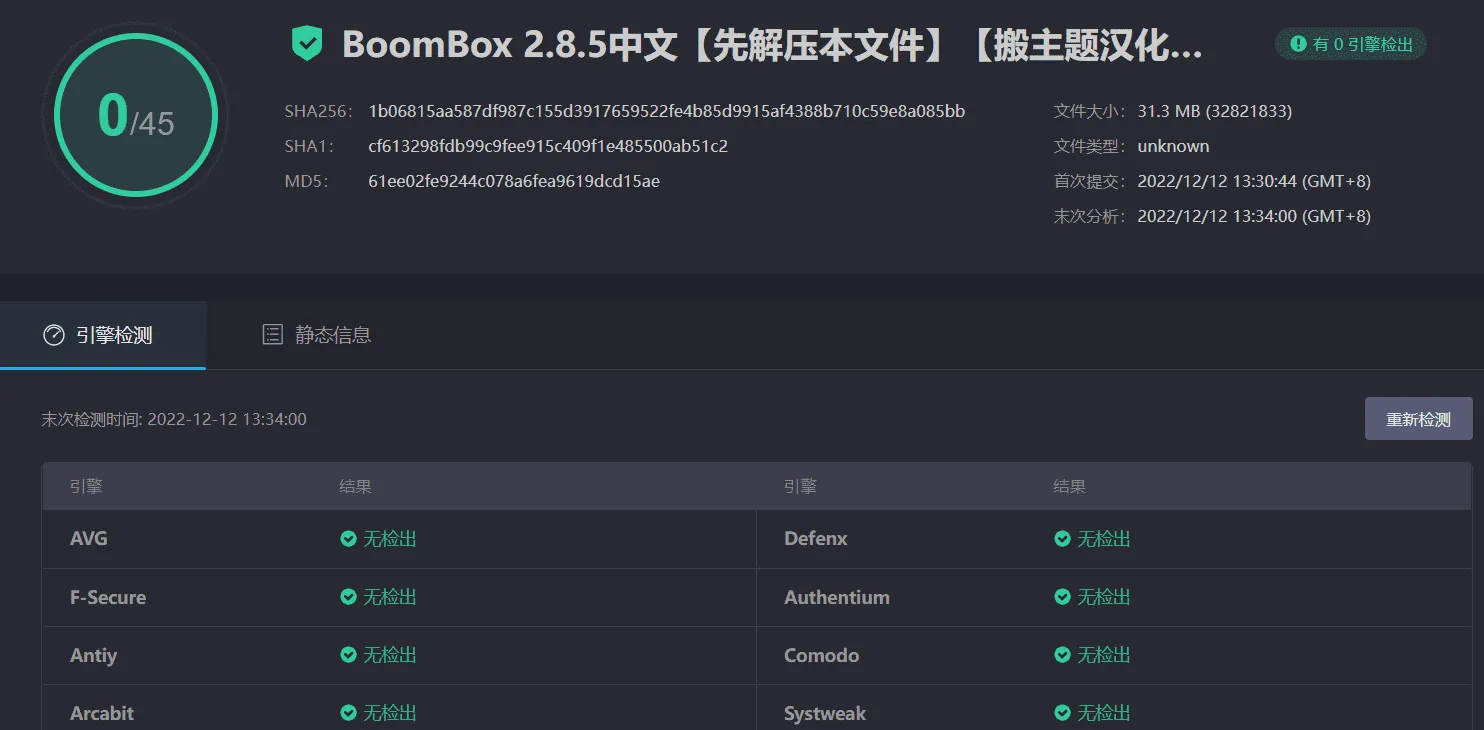The image size is (1484, 730).
Task: Click the SHA256: label
Action: (x=318, y=111)
